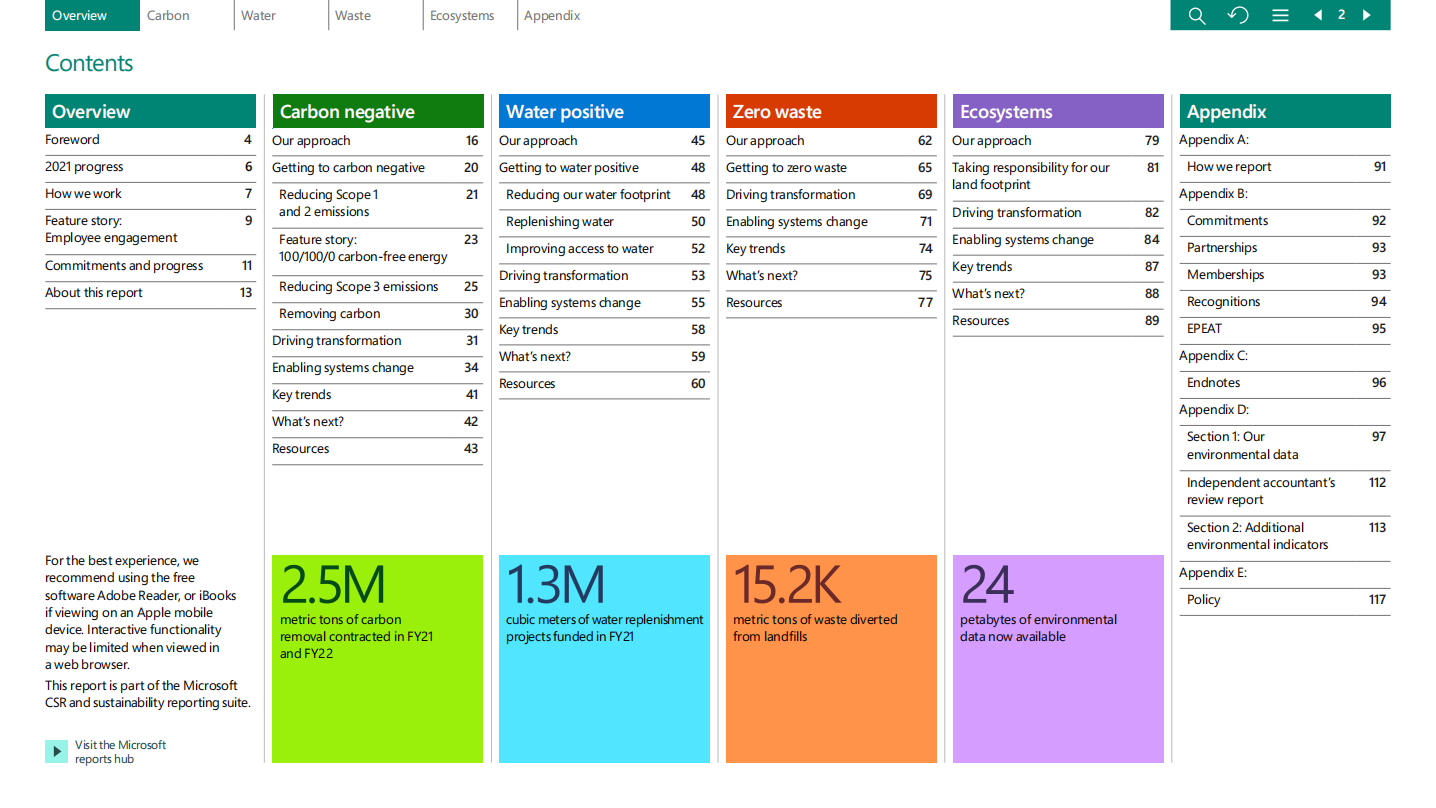Open the hamburger menu icon
Image resolution: width=1436 pixels, height=808 pixels.
point(1280,15)
